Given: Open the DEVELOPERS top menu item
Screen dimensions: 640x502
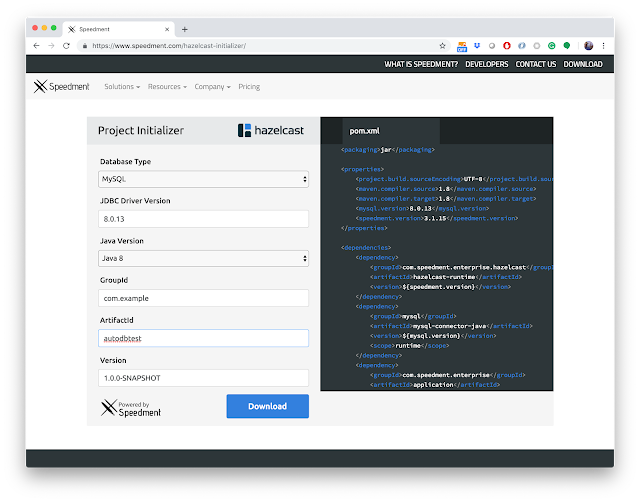Looking at the screenshot, I should [x=487, y=64].
